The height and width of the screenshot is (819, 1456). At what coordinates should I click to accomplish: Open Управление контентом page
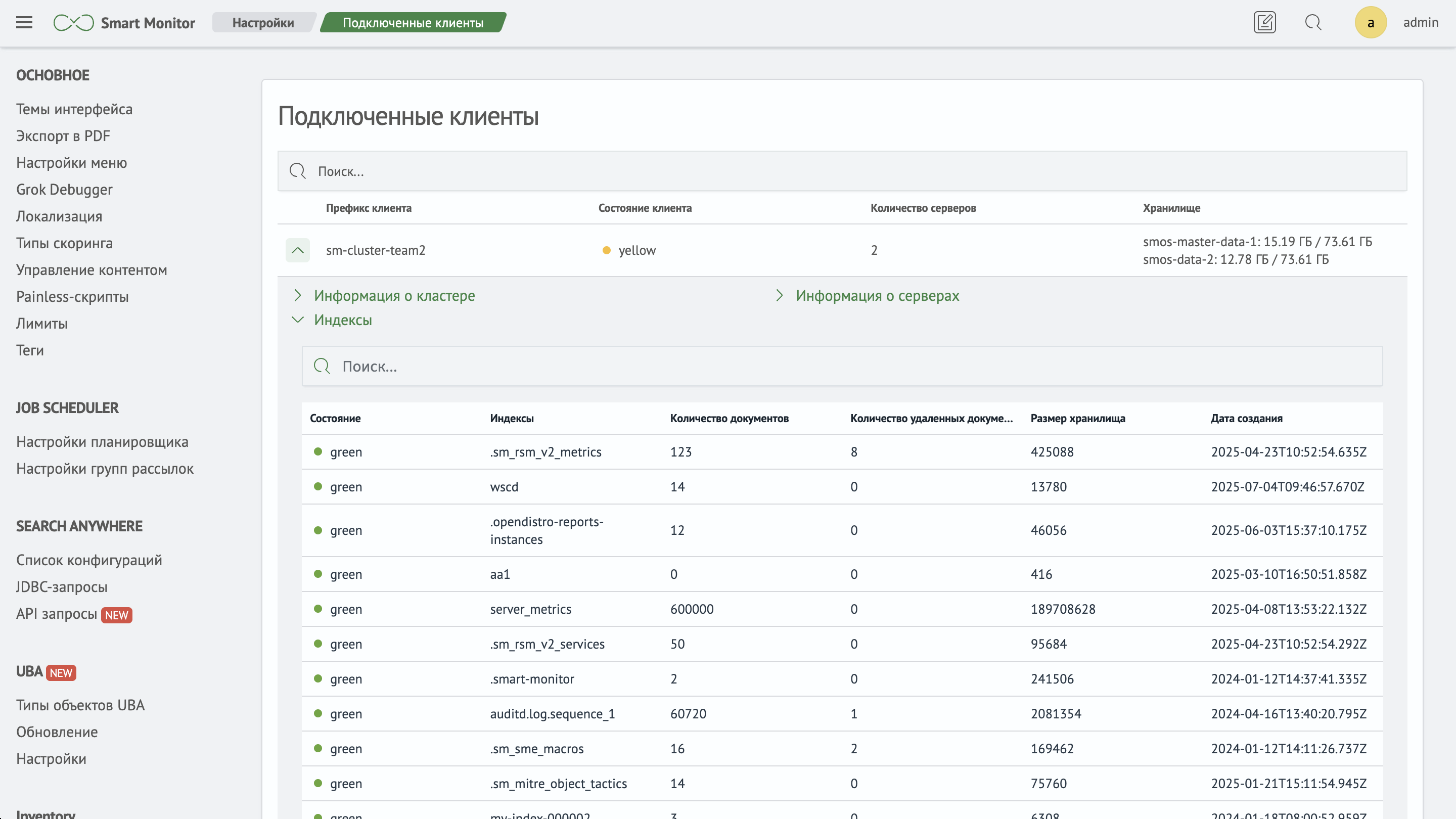click(x=92, y=270)
